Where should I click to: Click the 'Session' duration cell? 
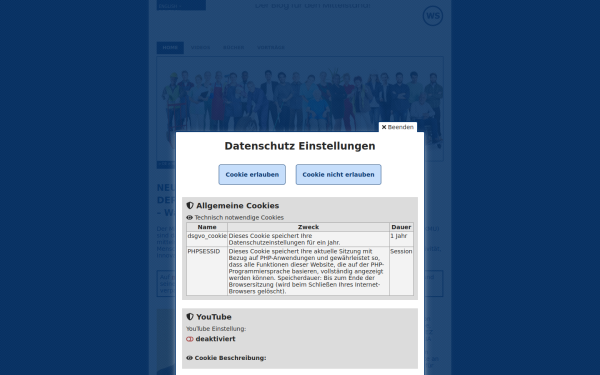point(401,271)
